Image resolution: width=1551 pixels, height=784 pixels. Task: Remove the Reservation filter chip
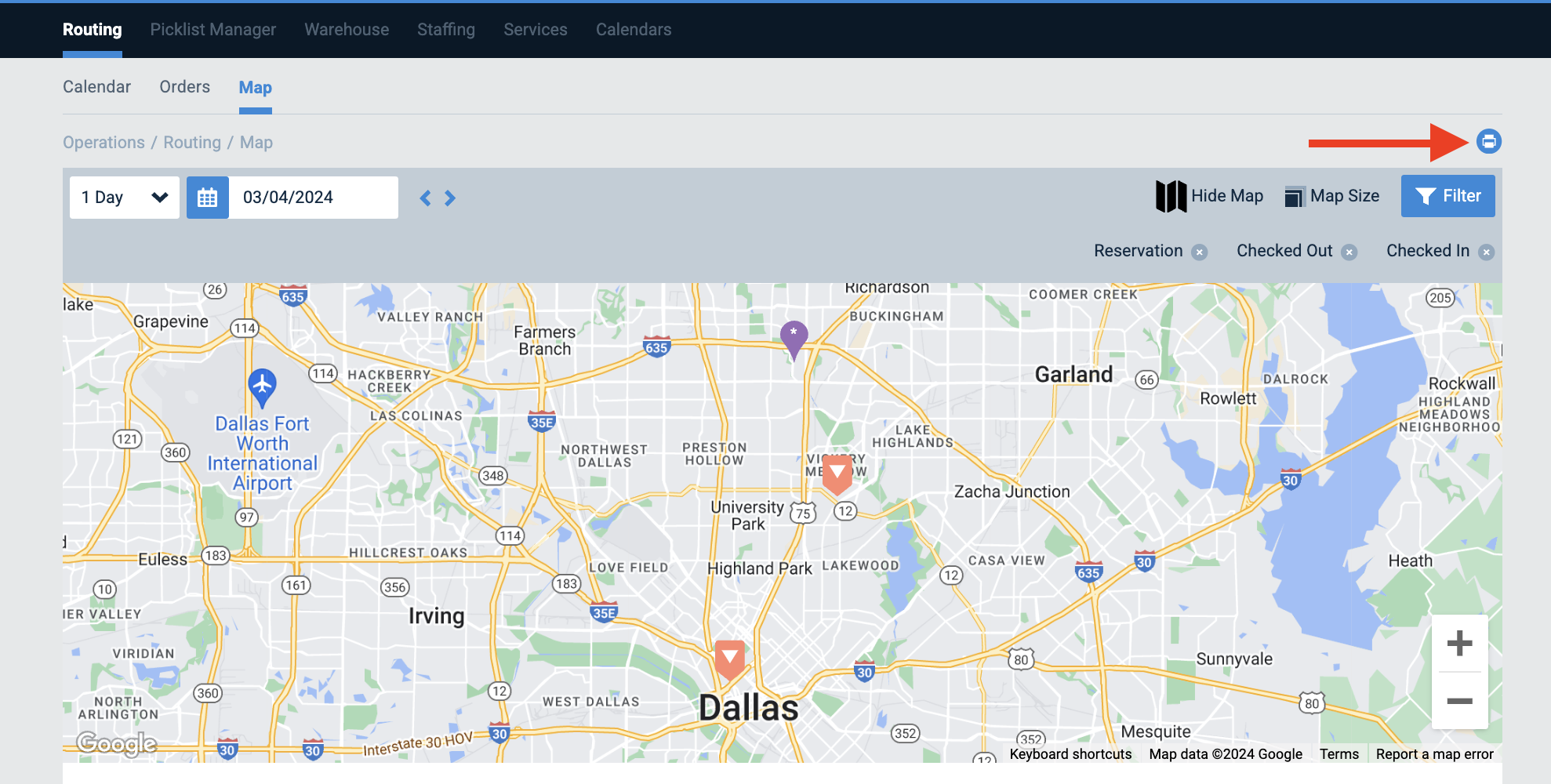(x=1199, y=252)
